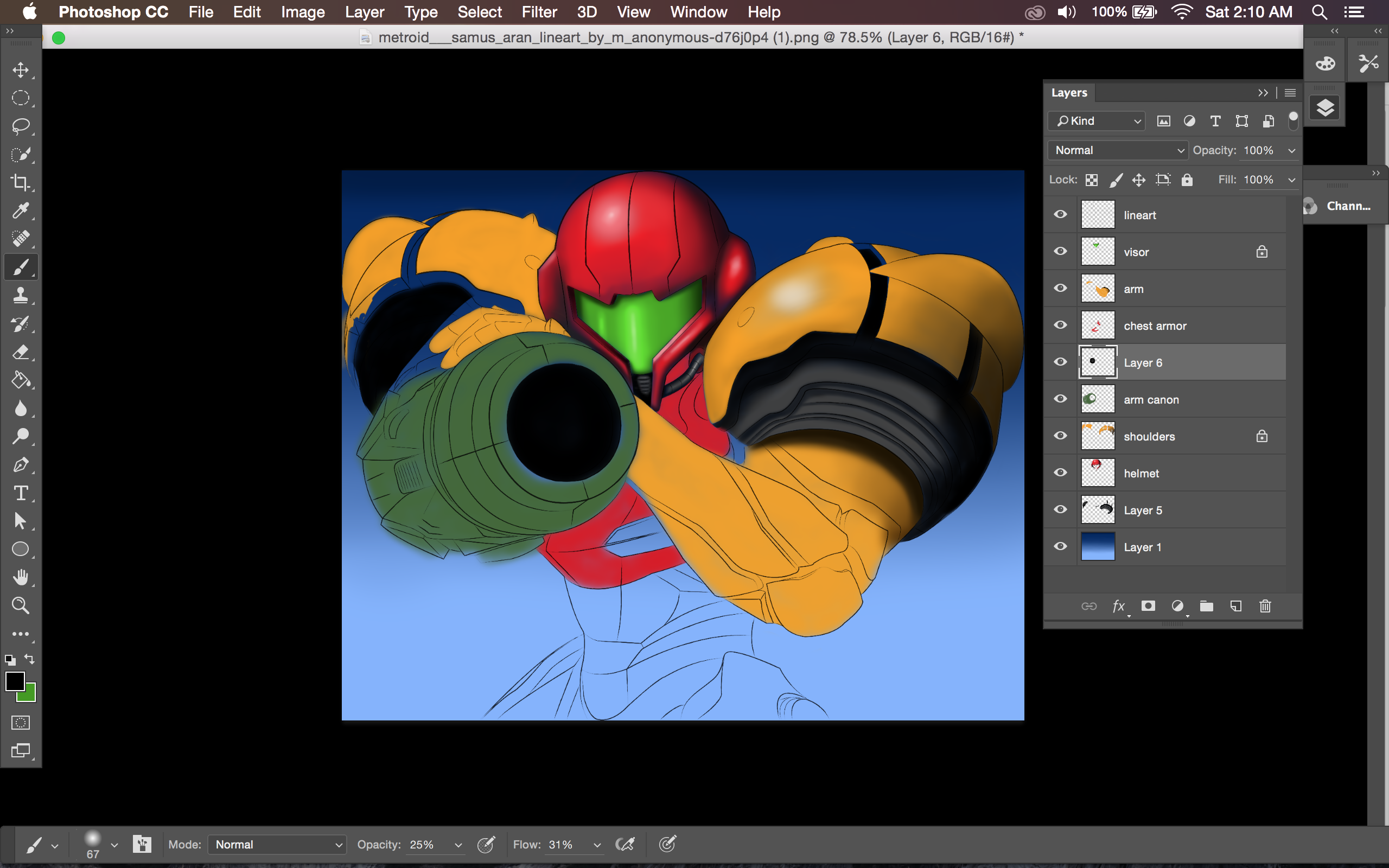Screen dimensions: 1389x868
Task: Select Layer 5 thumbnail
Action: click(1098, 510)
